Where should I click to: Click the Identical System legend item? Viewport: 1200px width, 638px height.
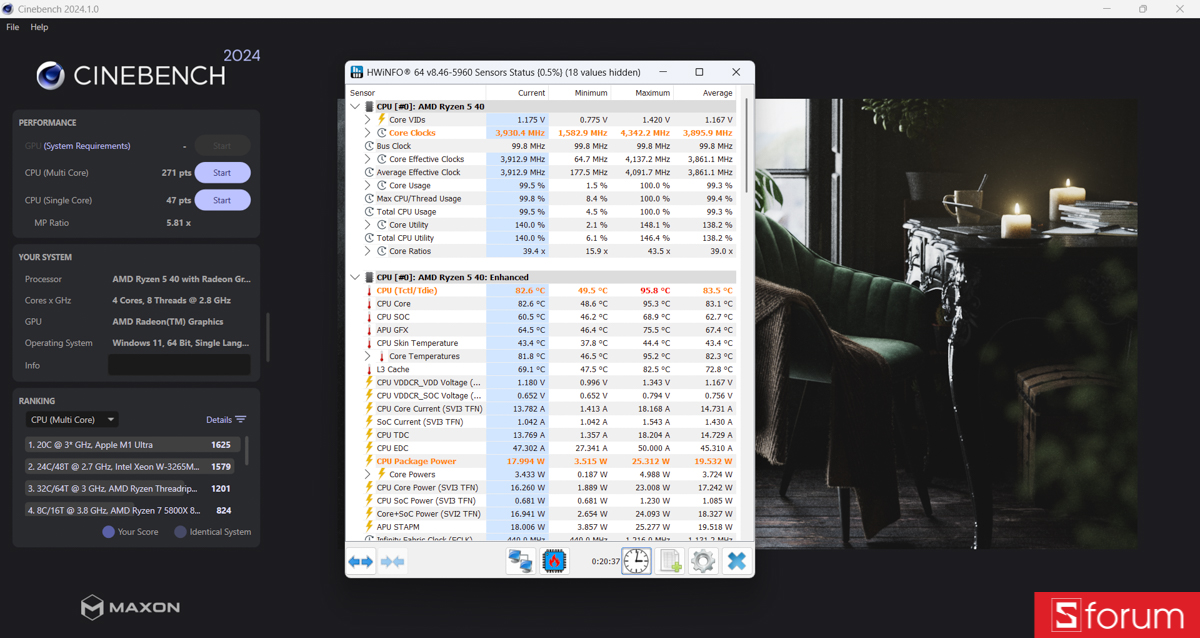click(213, 532)
